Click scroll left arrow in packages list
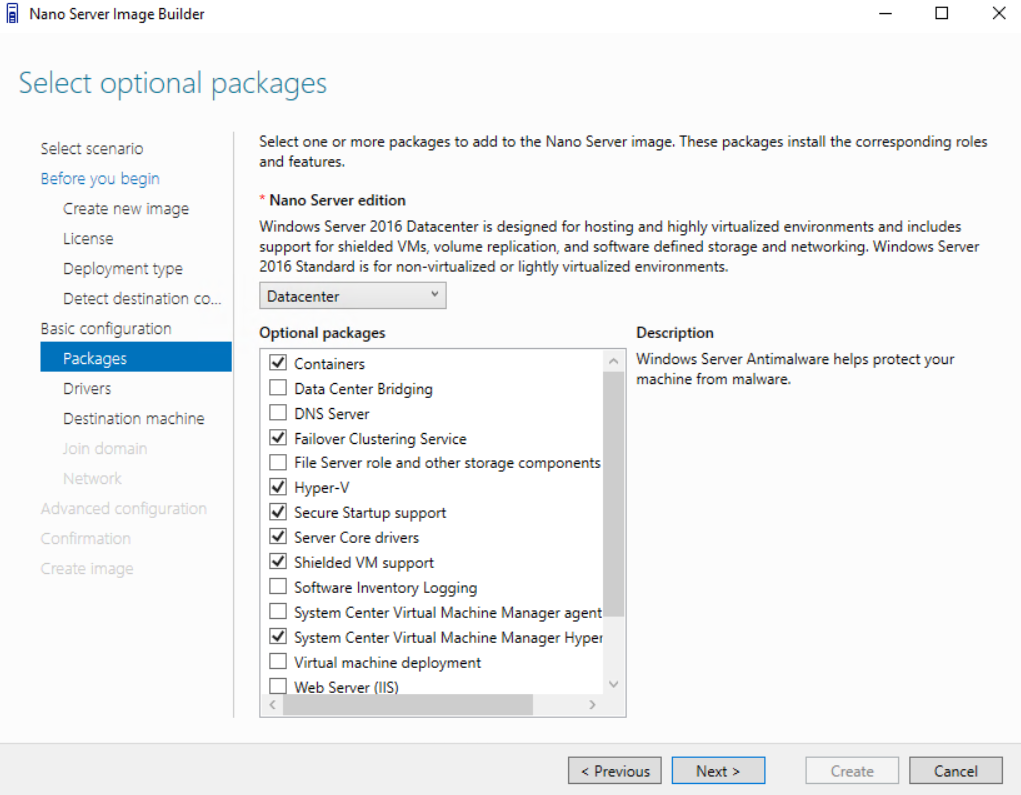1021x795 pixels. click(x=272, y=704)
